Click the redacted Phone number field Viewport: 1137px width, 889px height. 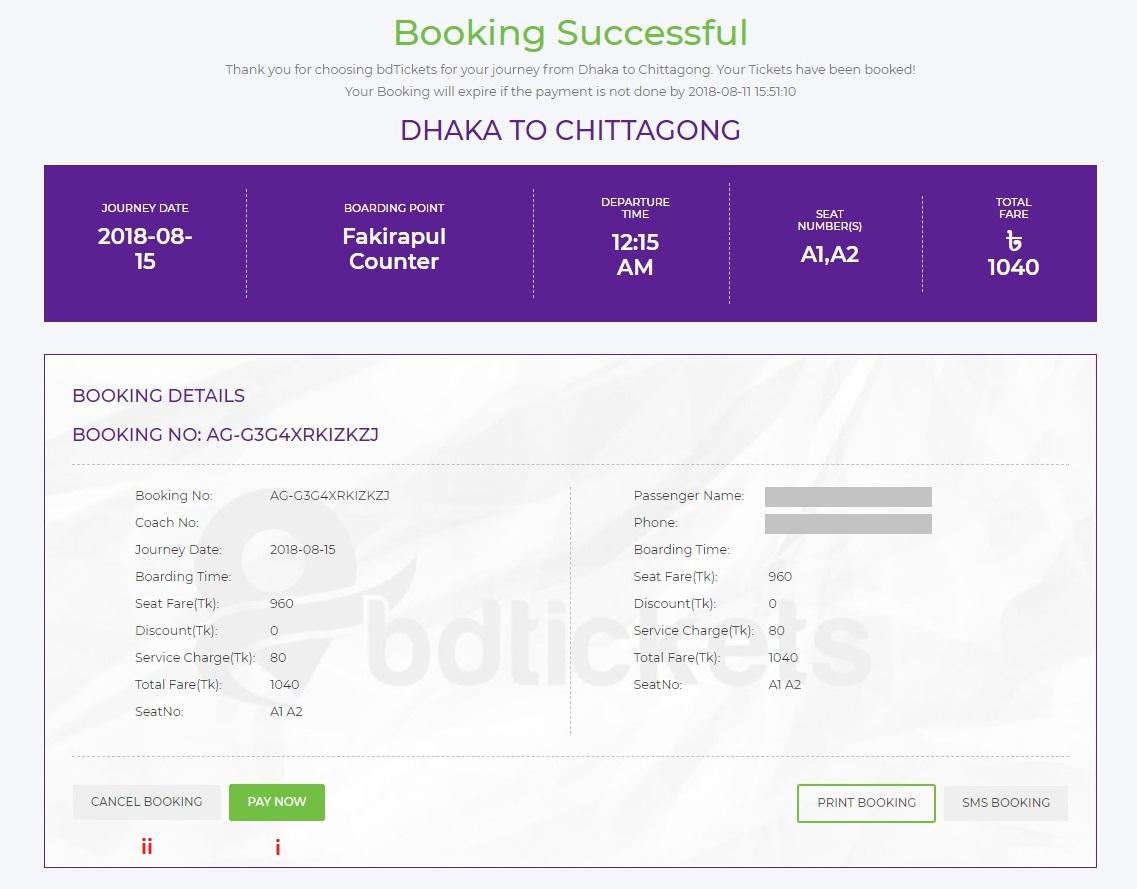[x=848, y=524]
